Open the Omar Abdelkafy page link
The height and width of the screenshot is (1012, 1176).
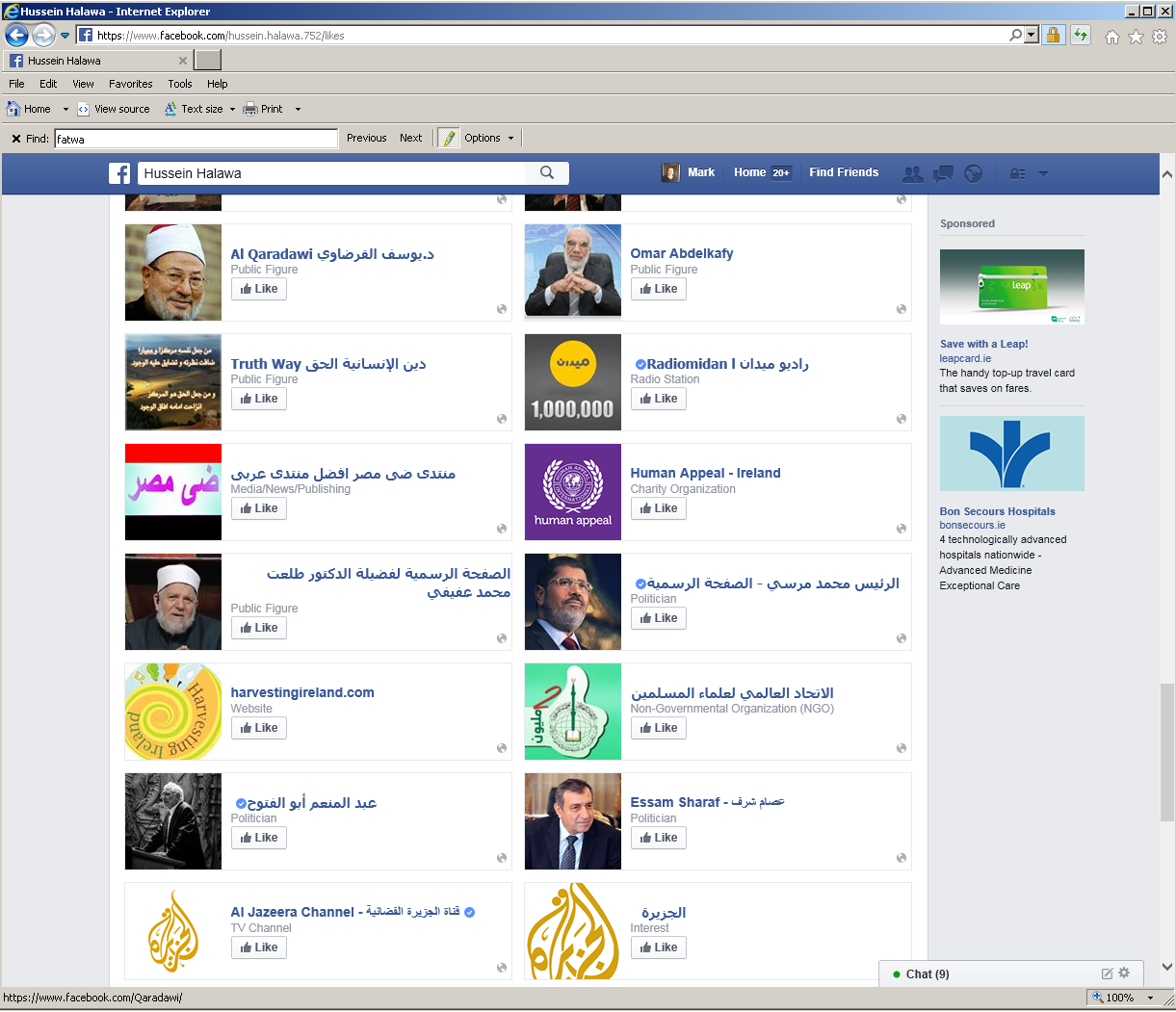coord(682,253)
